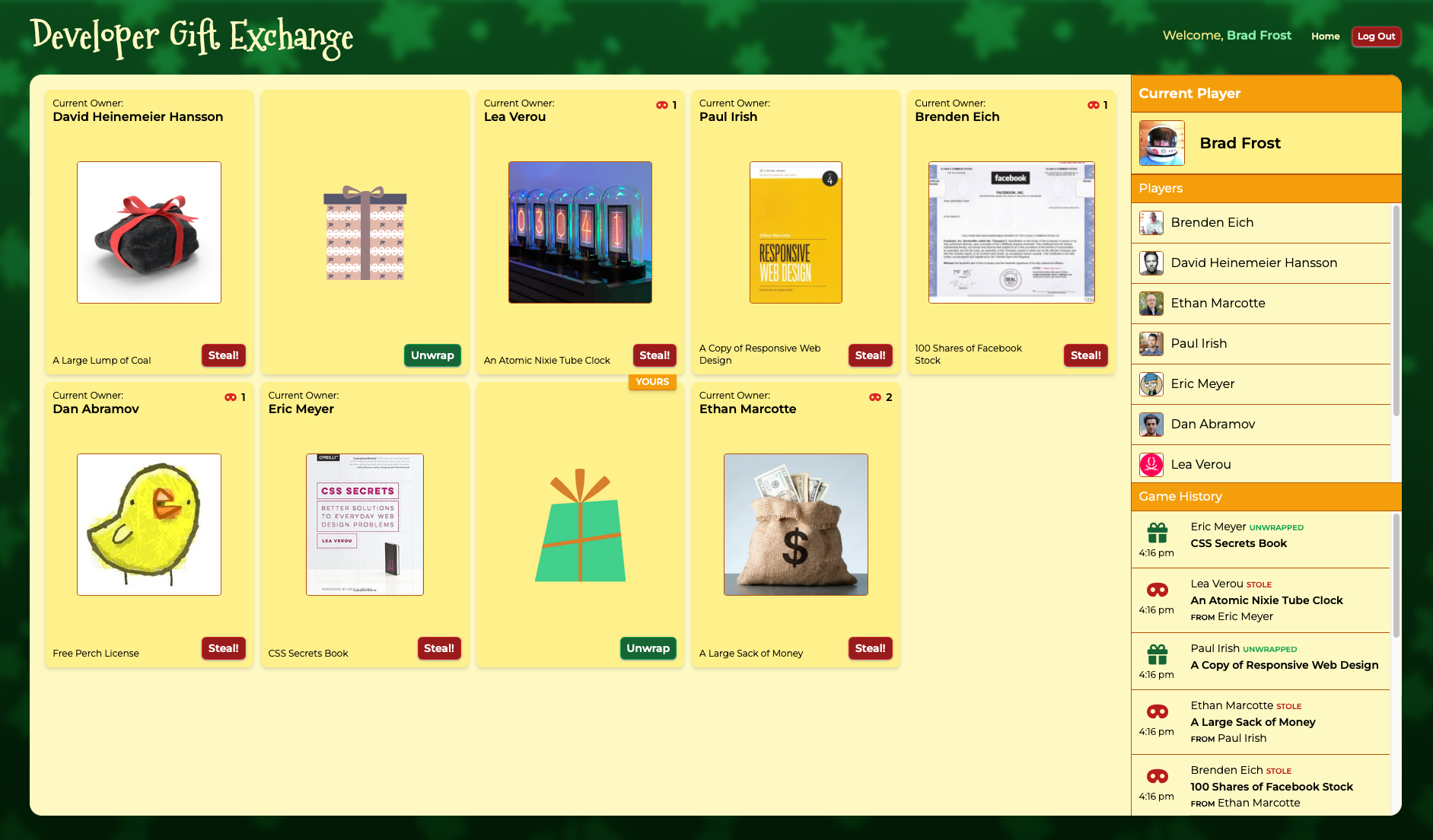
Task: Click the Large Sack of Money image
Action: pyautogui.click(x=795, y=524)
